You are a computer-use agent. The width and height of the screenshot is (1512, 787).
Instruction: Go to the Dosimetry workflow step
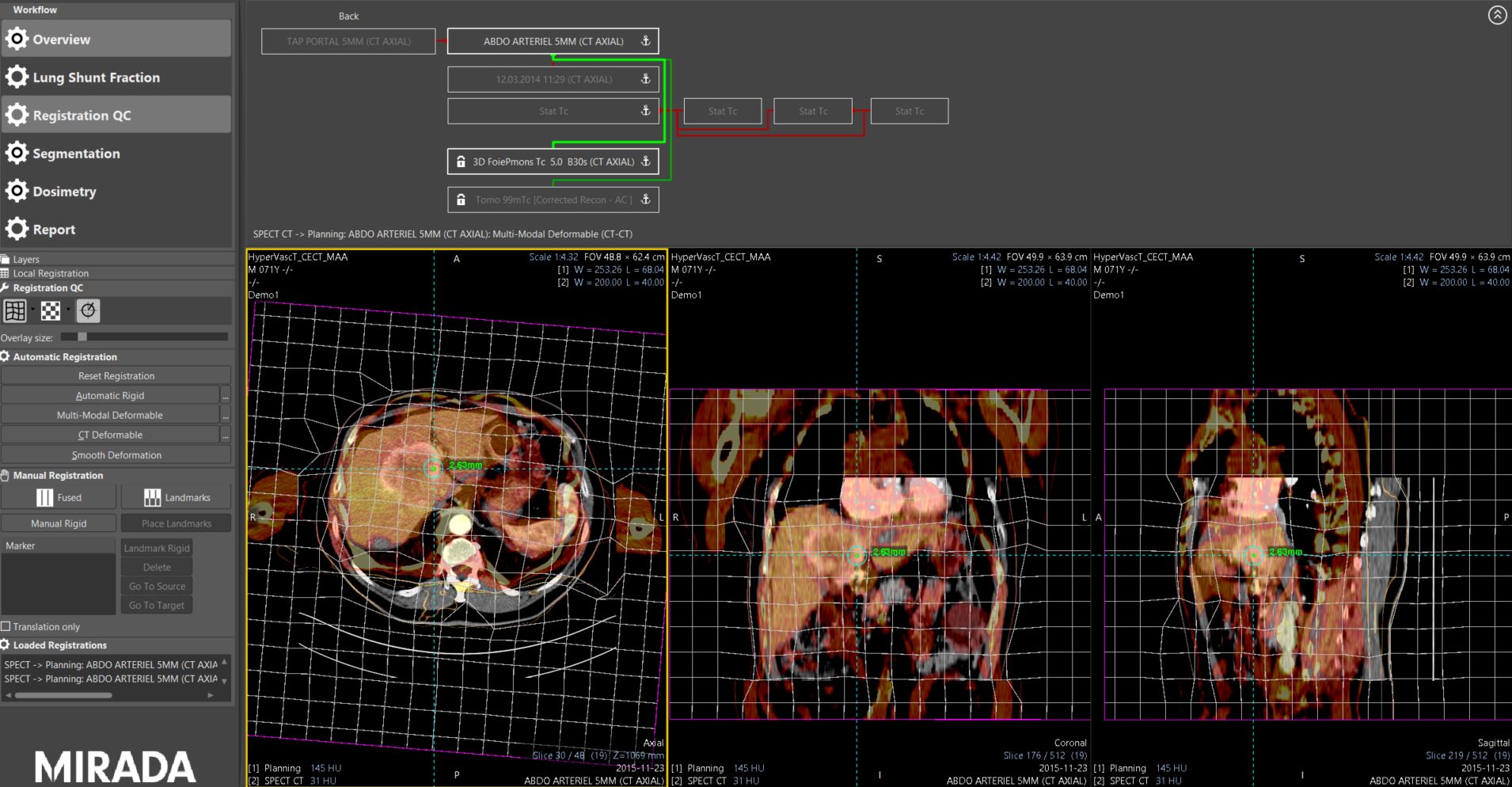click(64, 192)
